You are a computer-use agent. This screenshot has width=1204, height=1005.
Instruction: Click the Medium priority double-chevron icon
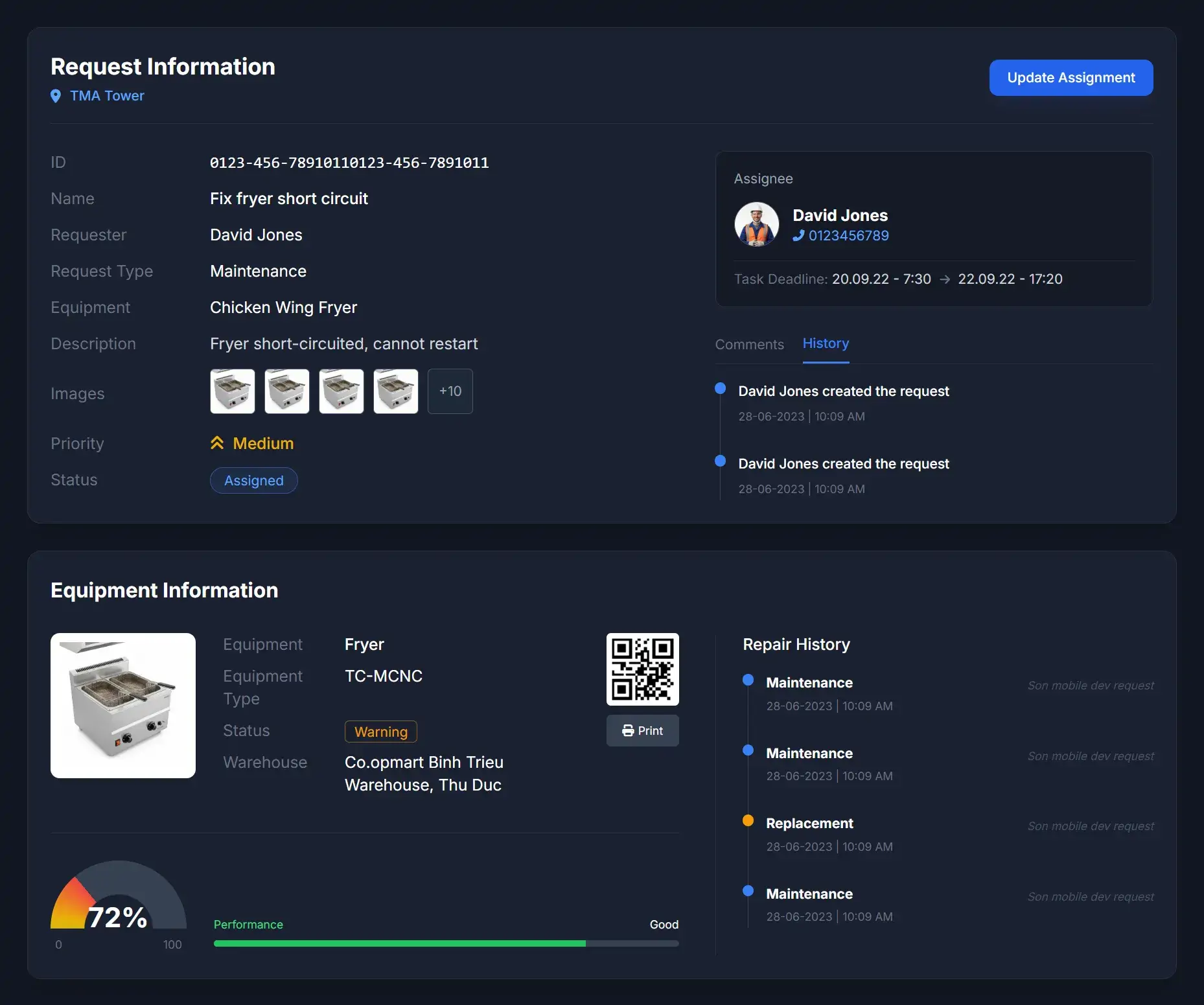pos(217,443)
